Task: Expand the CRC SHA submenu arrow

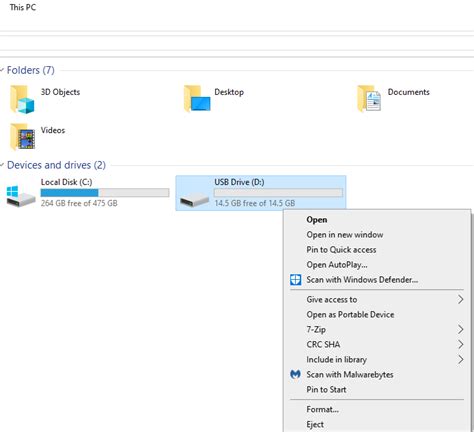Action: point(460,344)
